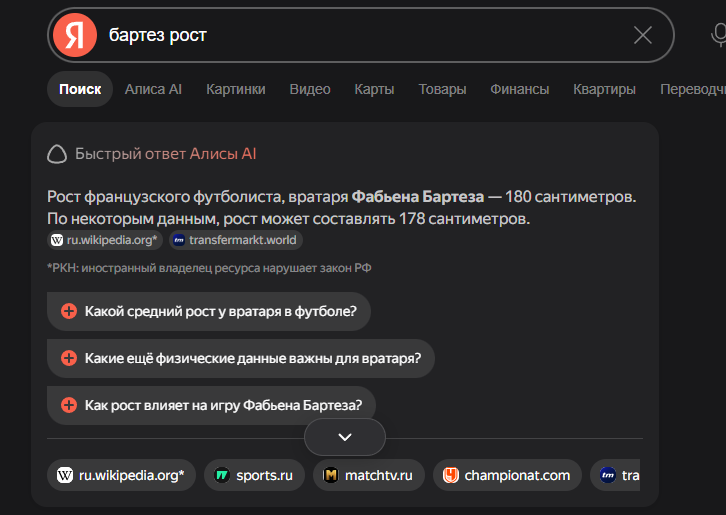Screen dimensions: 726x515
Task: Switch to the Картинки tab
Action: (x=236, y=89)
